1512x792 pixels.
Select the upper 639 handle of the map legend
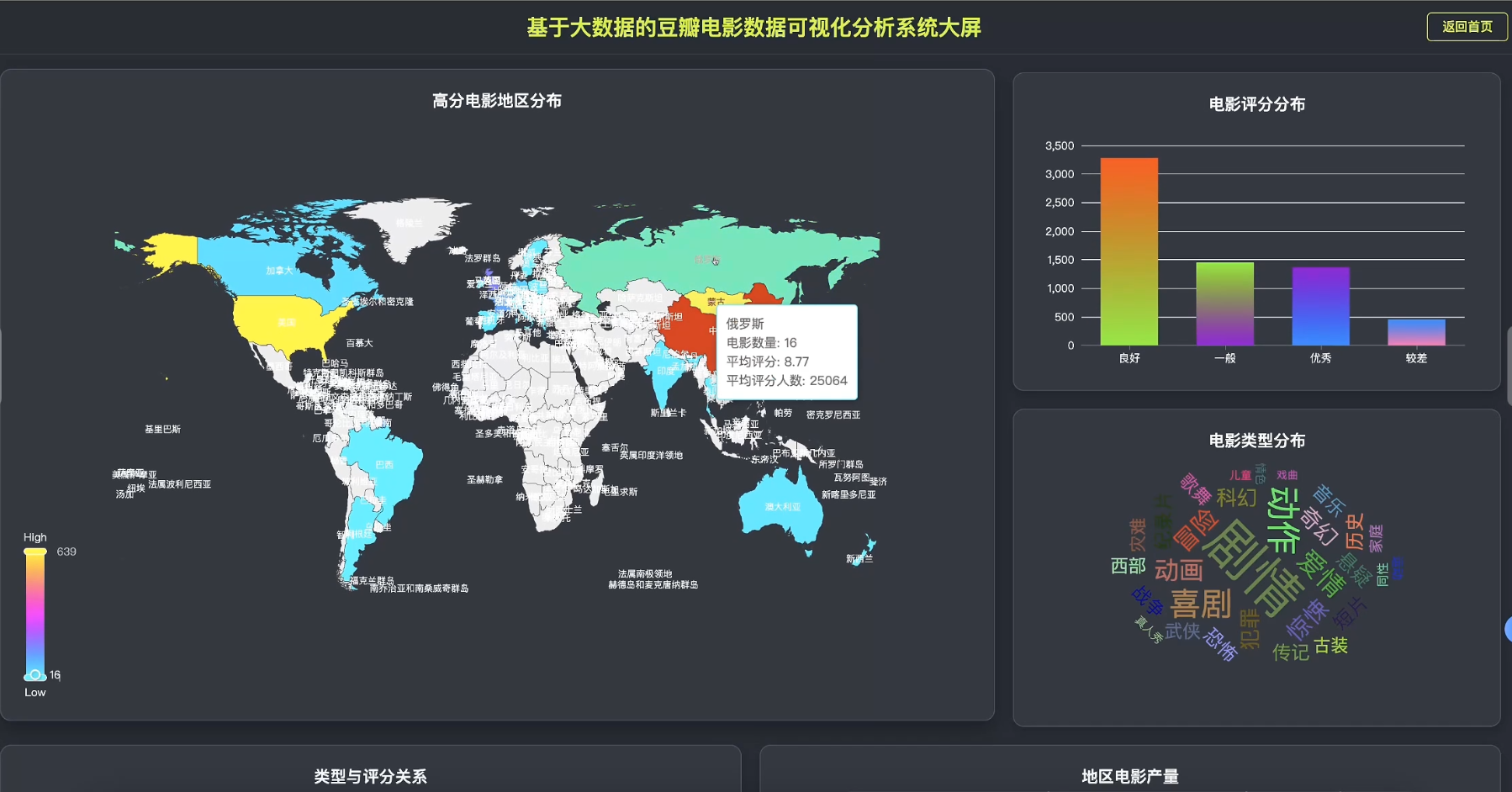pyautogui.click(x=35, y=552)
